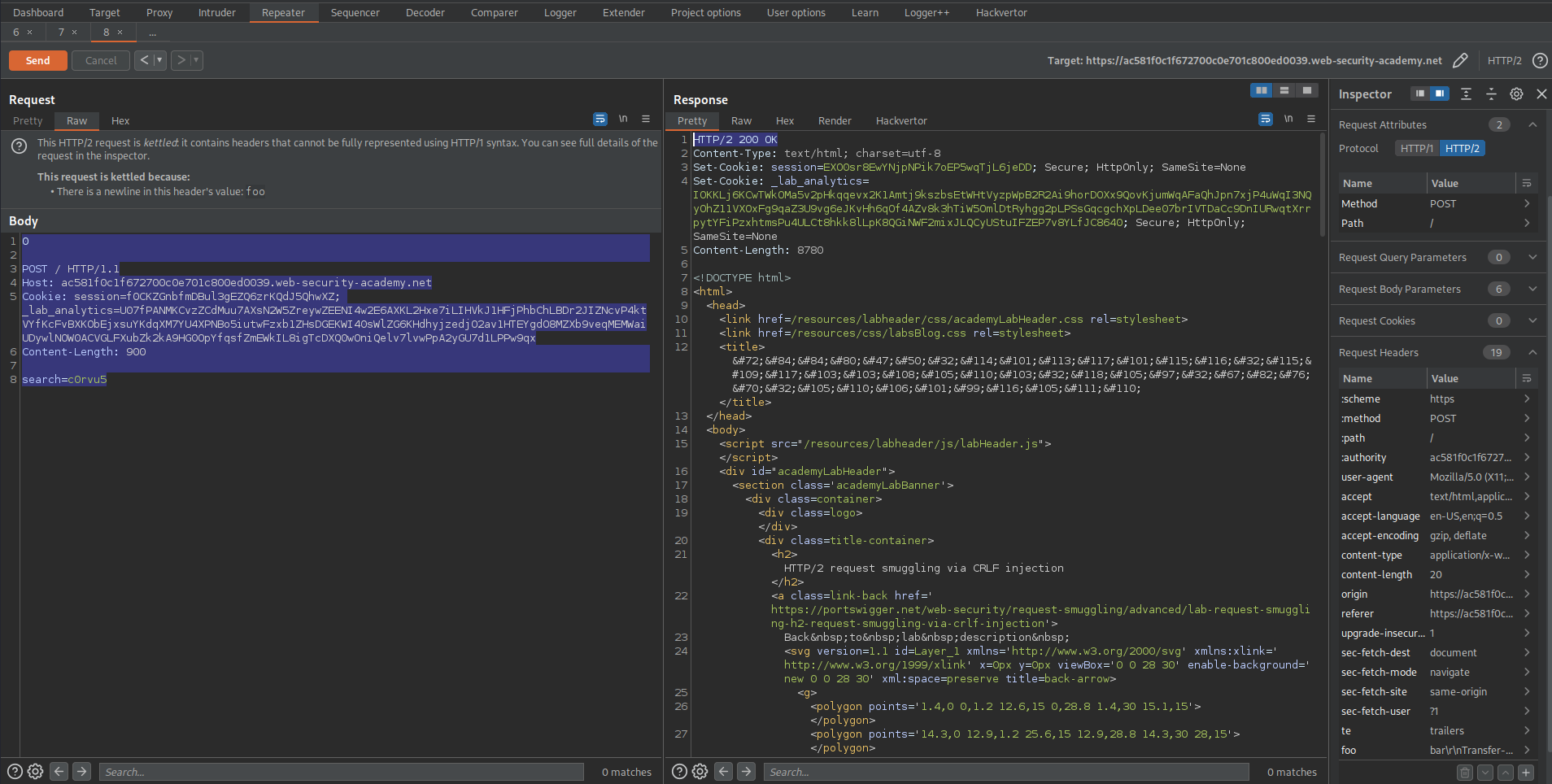The height and width of the screenshot is (784, 1552).
Task: Open Request Attributes table column options icon
Action: pos(1527,183)
